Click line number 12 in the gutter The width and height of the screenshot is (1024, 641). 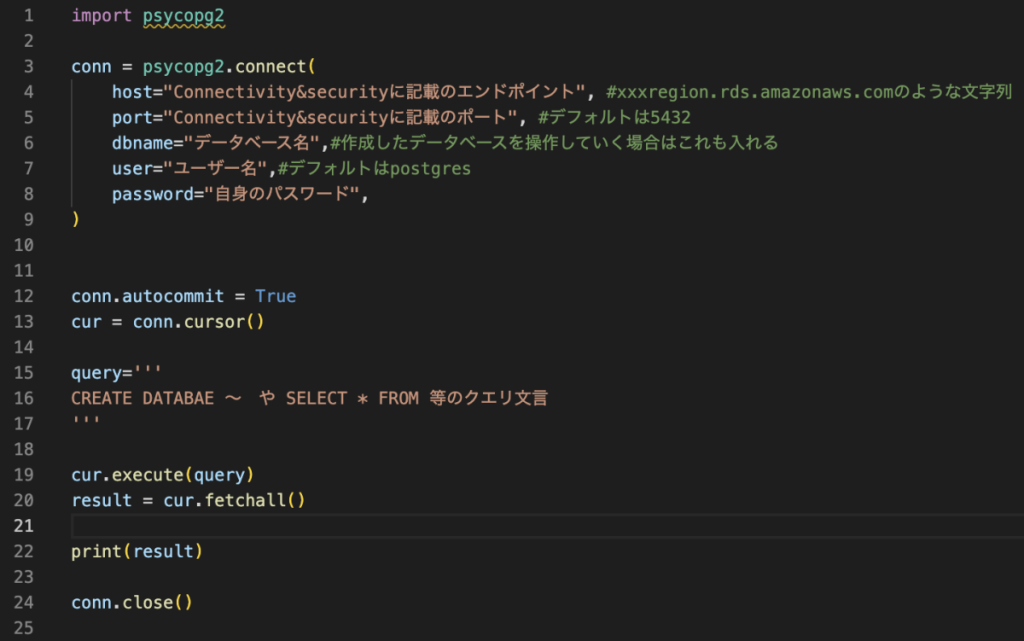click(x=24, y=296)
